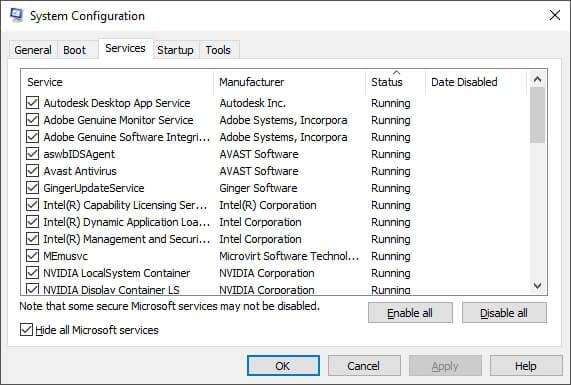Sort by the Manufacturer column header

tap(290, 82)
